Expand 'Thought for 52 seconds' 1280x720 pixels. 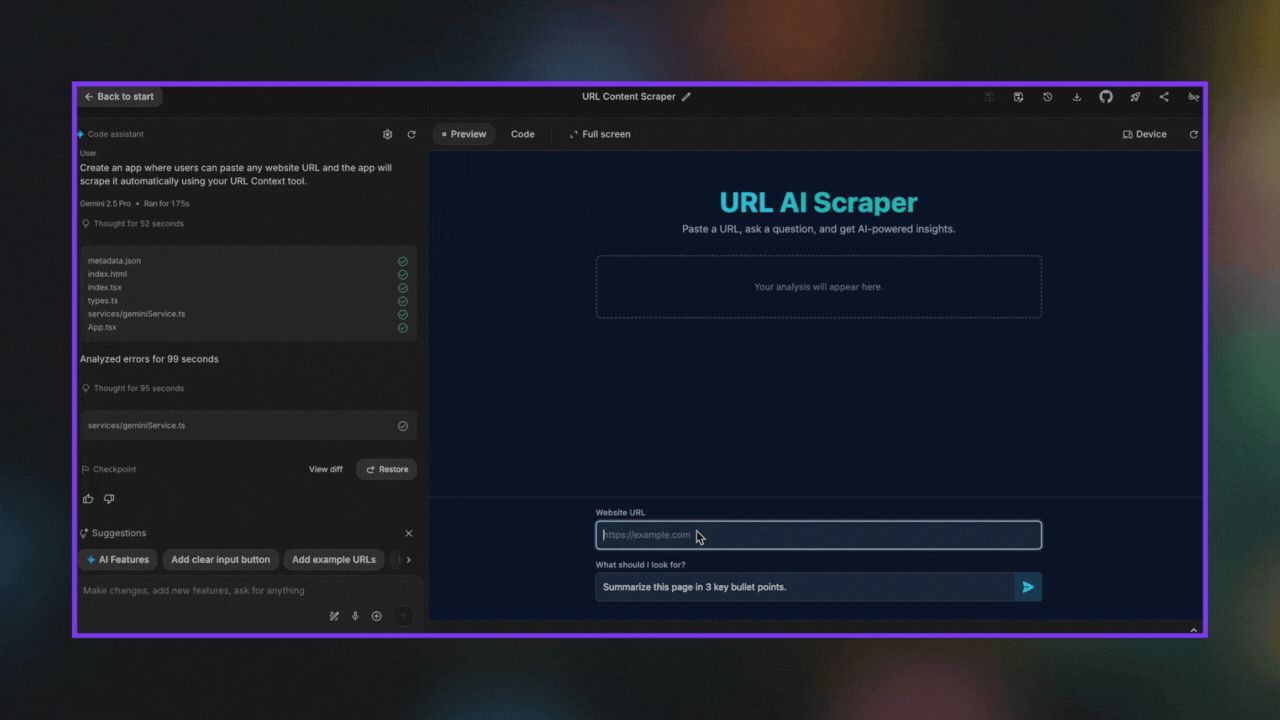133,224
